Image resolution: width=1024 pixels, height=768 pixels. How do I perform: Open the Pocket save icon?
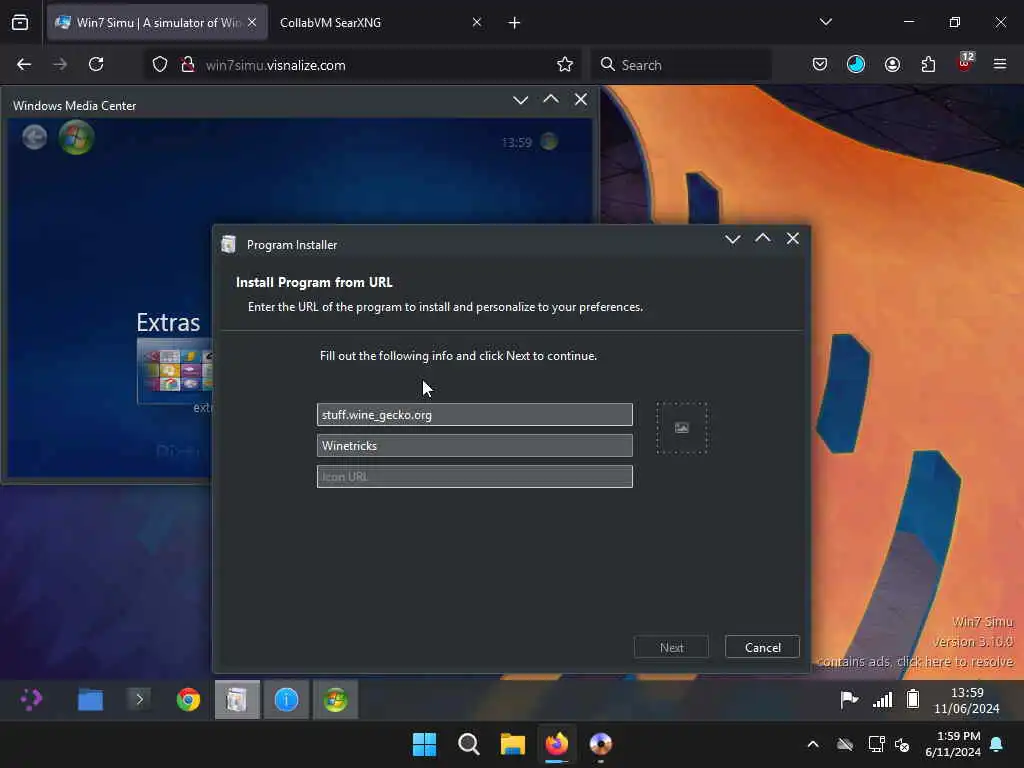820,65
